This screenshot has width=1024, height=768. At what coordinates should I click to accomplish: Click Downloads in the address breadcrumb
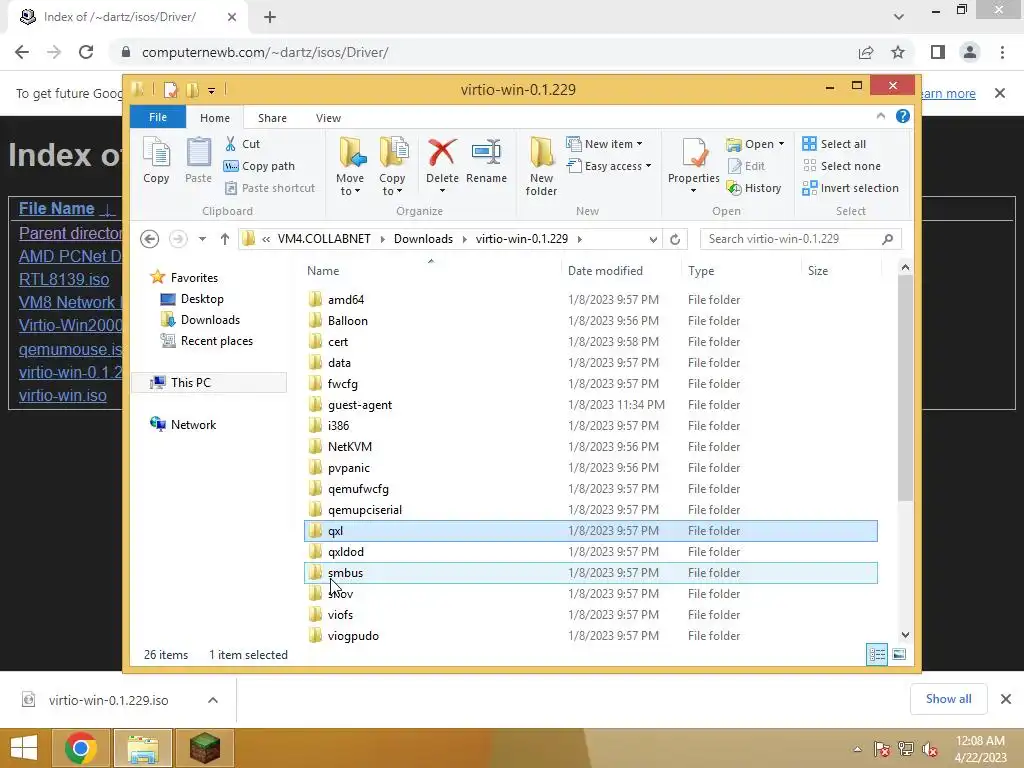423,239
